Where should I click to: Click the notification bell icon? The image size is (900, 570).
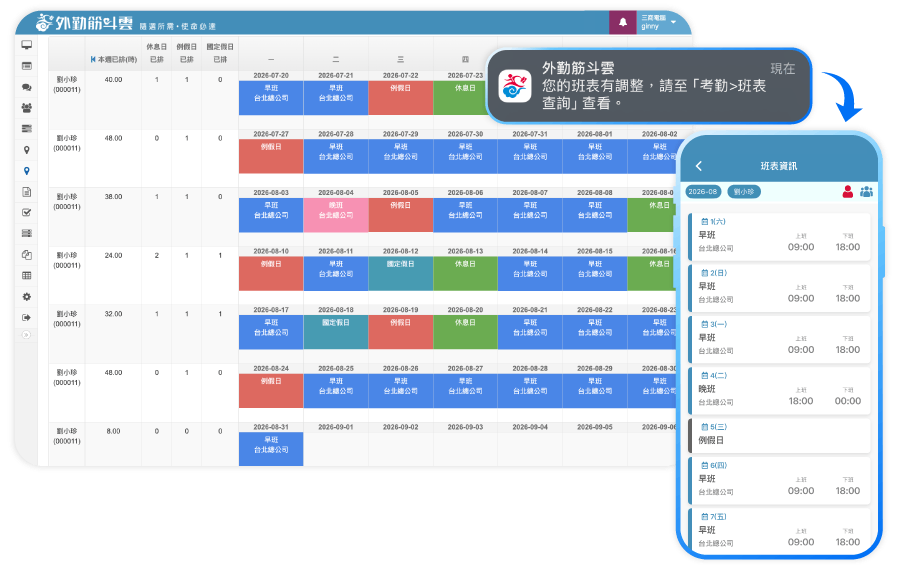coord(623,23)
